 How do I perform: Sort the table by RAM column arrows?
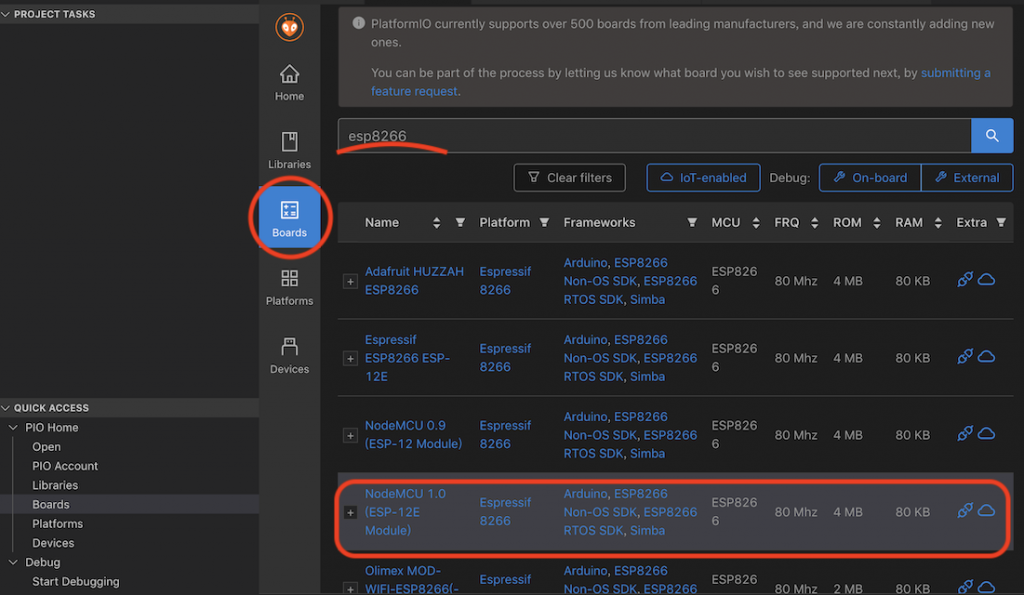[x=938, y=223]
